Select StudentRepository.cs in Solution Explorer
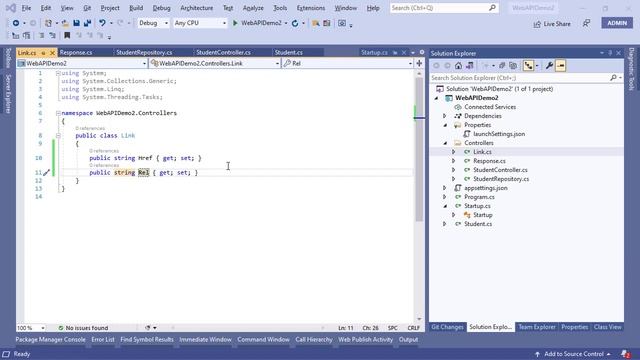 501,179
